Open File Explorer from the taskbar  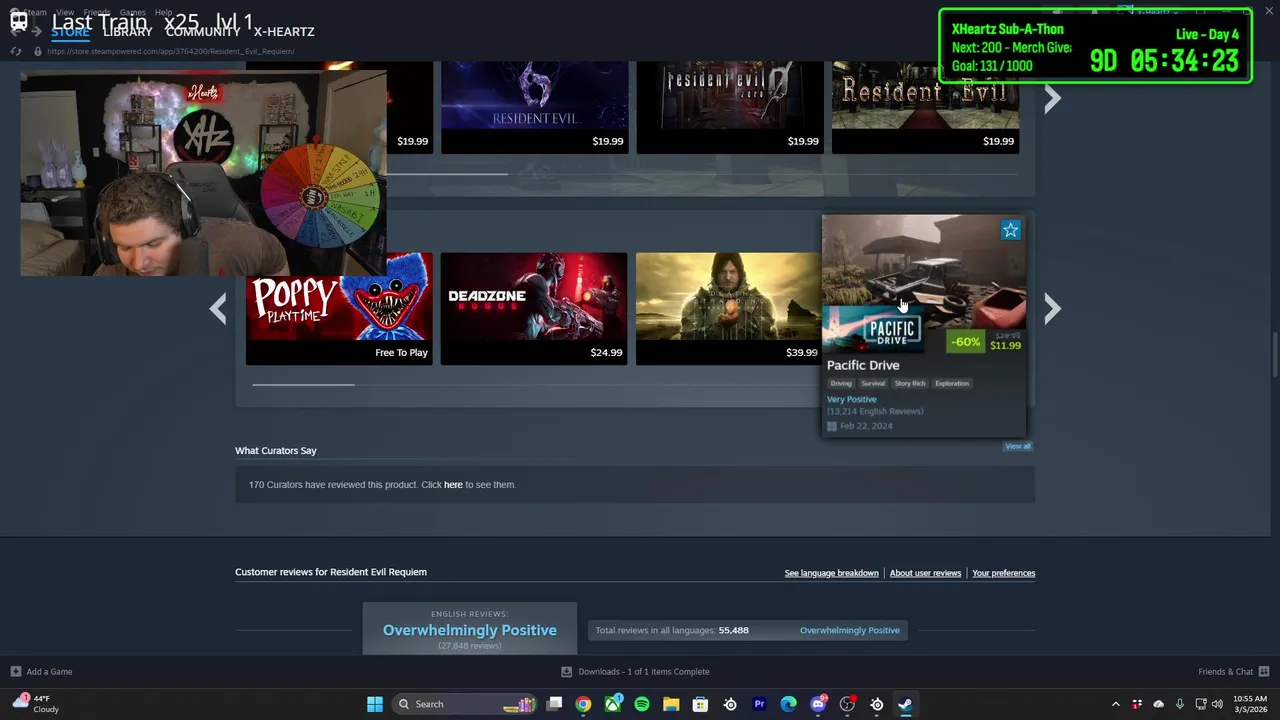pos(671,704)
